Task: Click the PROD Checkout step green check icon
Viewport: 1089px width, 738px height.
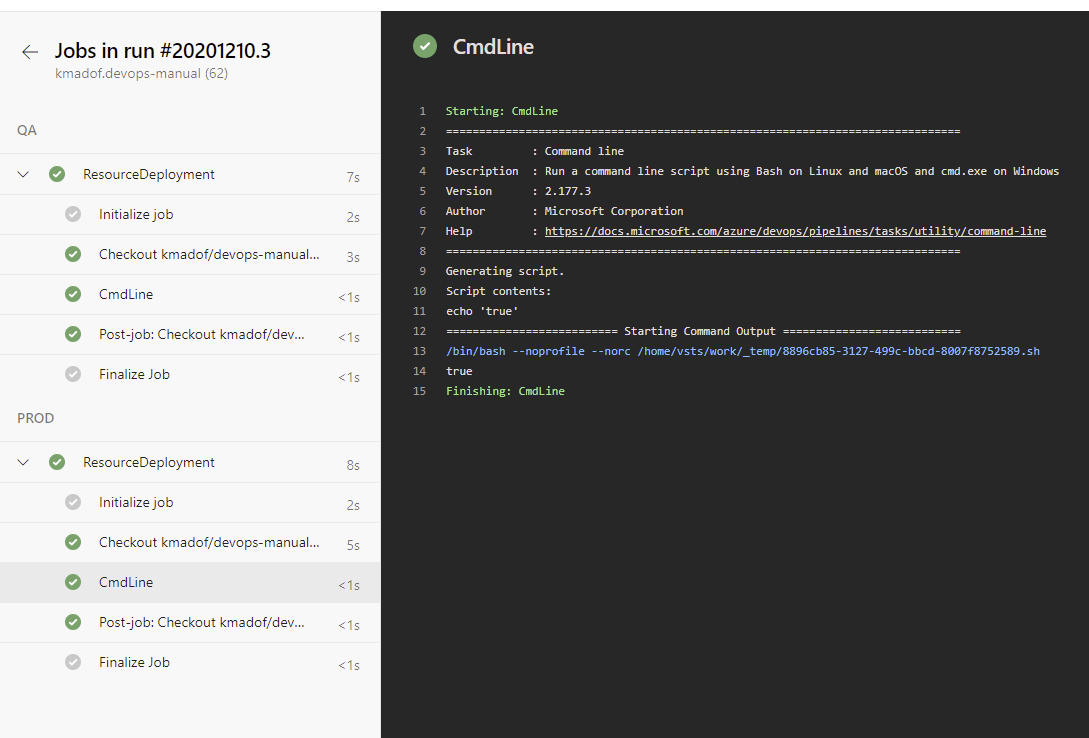Action: 73,542
